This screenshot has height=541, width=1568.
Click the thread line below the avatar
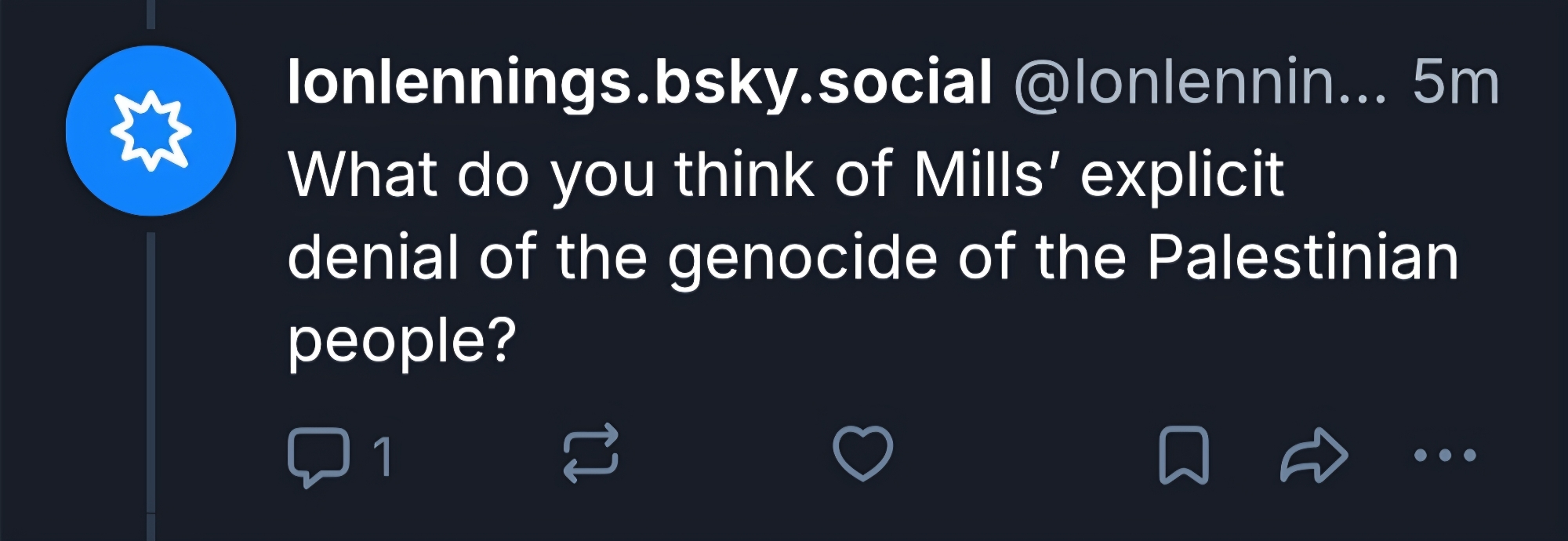point(151,376)
